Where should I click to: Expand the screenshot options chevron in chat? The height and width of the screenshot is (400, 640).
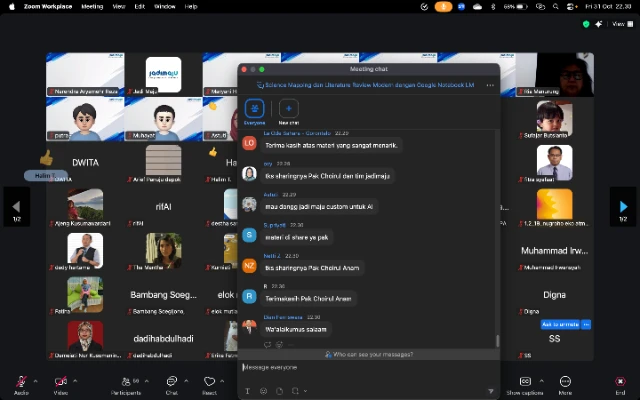pos(305,391)
